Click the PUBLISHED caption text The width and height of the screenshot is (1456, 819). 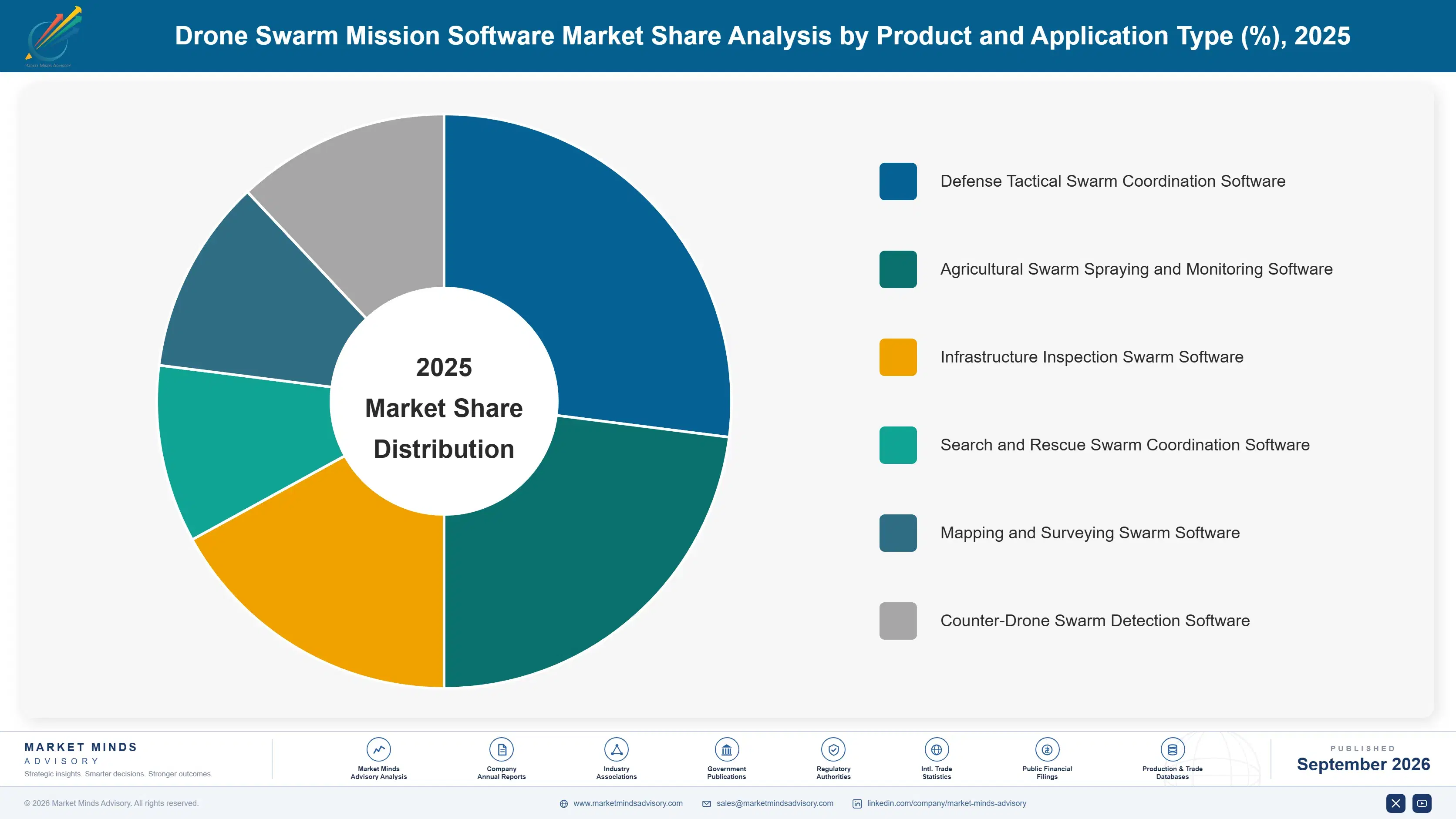1363,749
